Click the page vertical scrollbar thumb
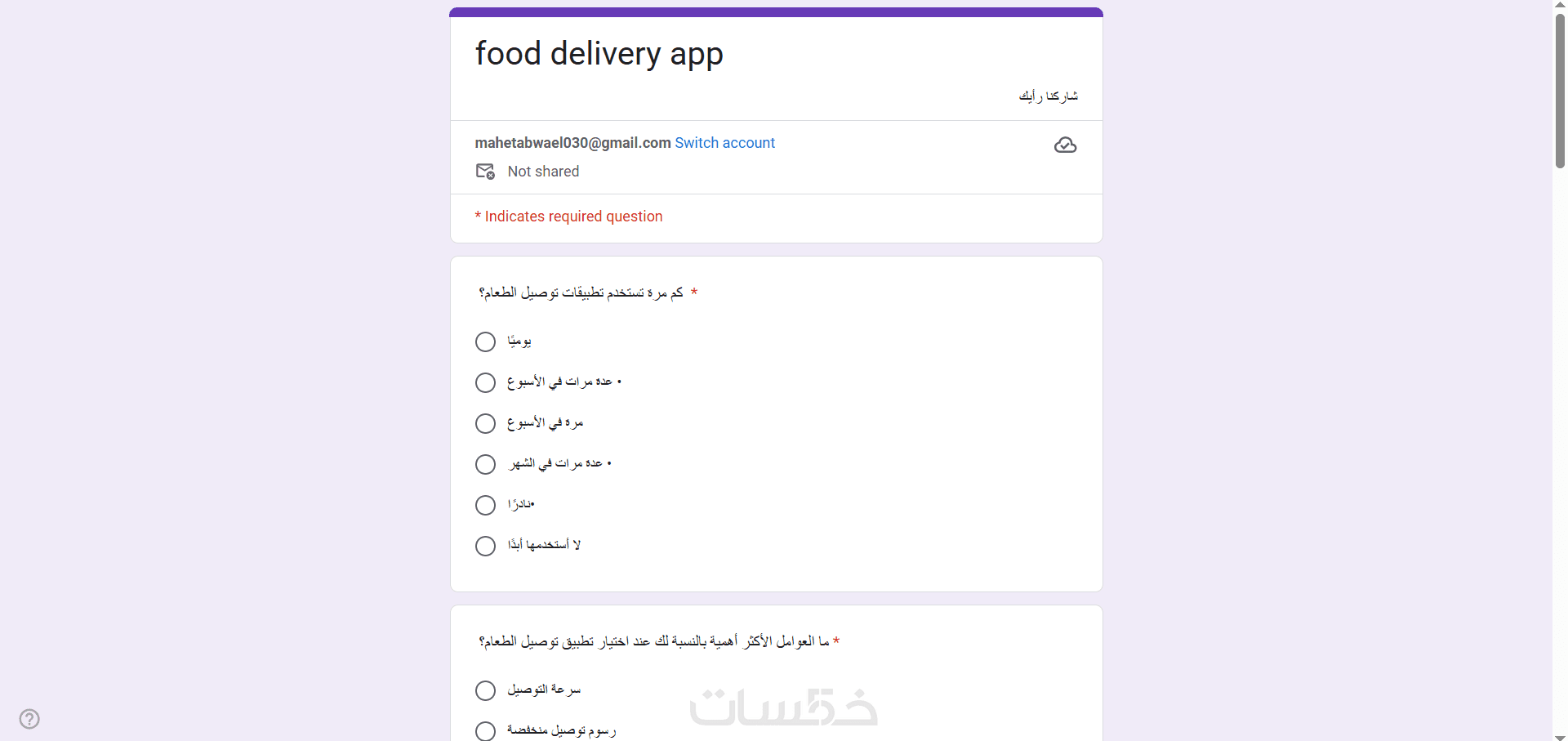Viewport: 1568px width, 741px height. tap(1560, 90)
